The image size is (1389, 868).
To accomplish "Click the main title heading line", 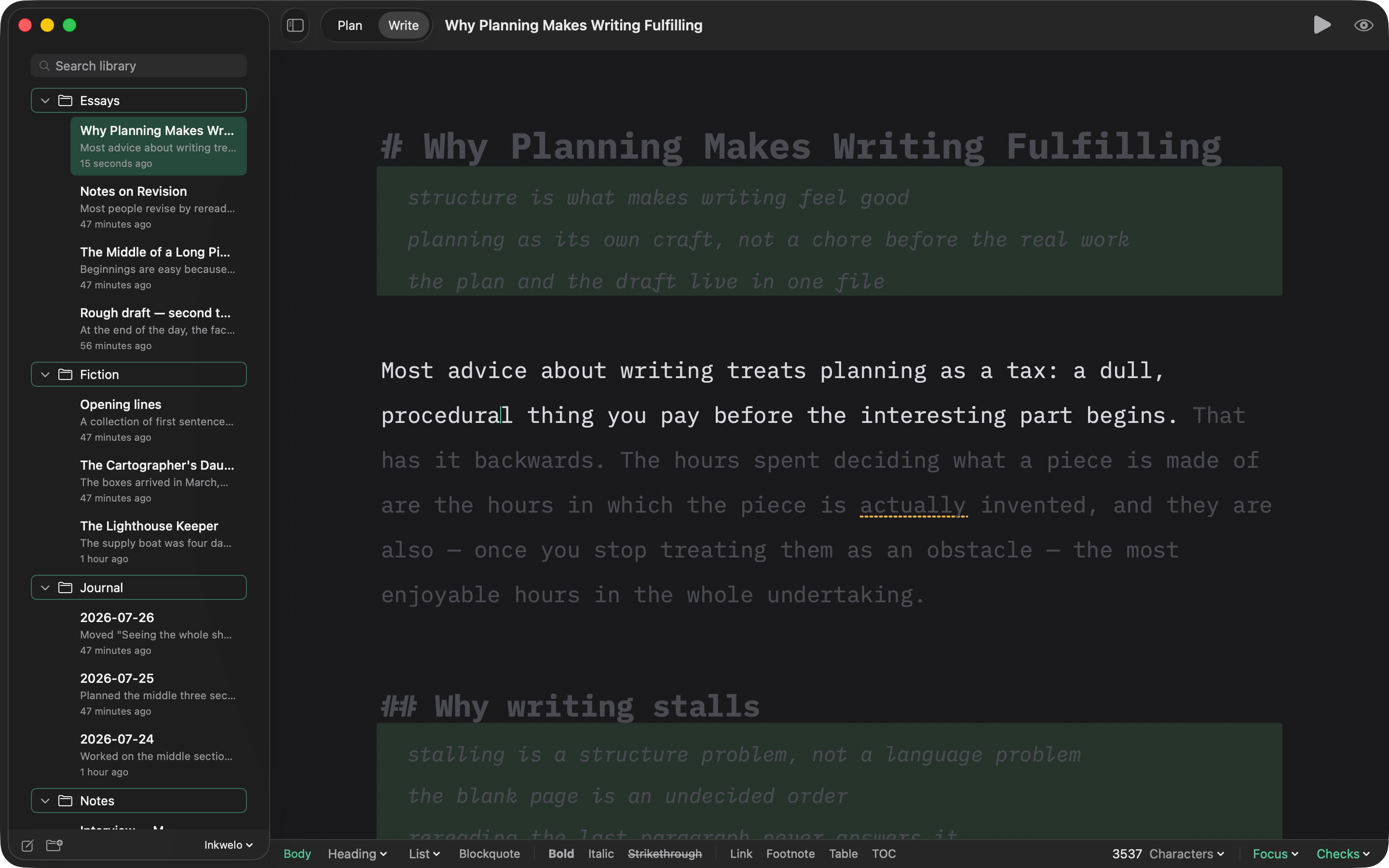I will click(801, 147).
